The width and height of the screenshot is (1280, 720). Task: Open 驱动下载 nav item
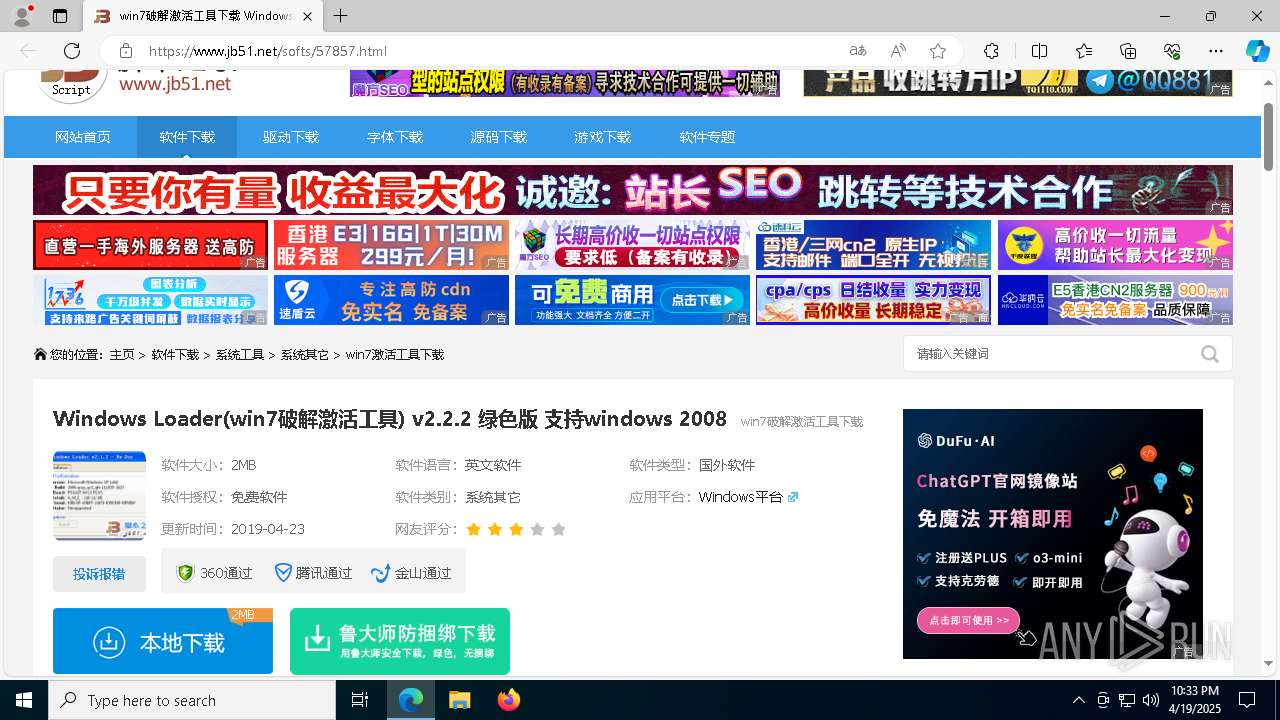pyautogui.click(x=291, y=137)
